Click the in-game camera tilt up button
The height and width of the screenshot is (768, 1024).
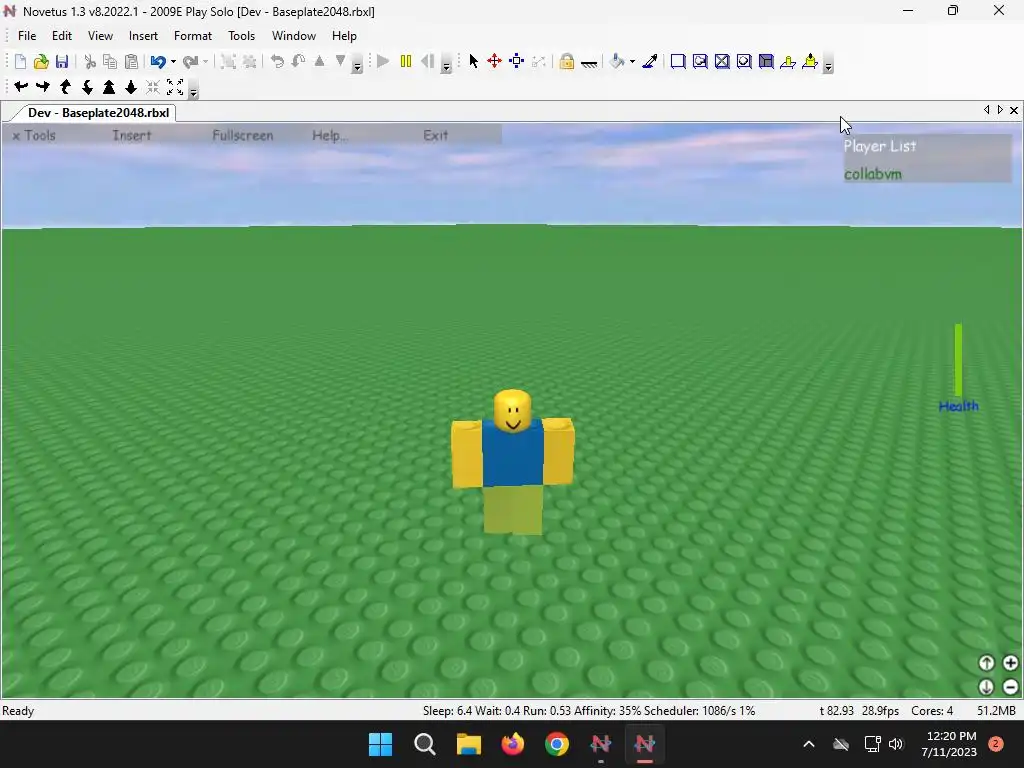pyautogui.click(x=986, y=663)
